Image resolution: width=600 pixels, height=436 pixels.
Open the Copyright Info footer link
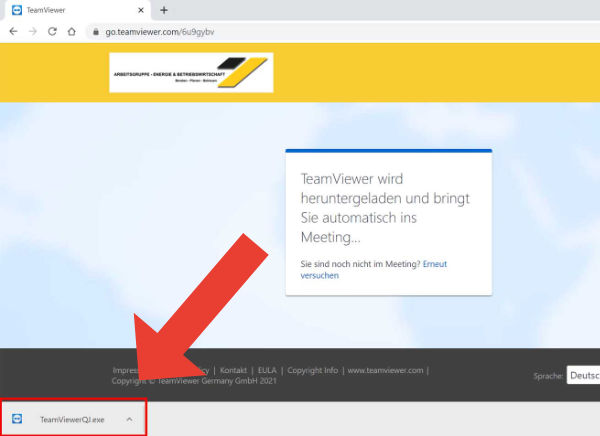pyautogui.click(x=313, y=370)
